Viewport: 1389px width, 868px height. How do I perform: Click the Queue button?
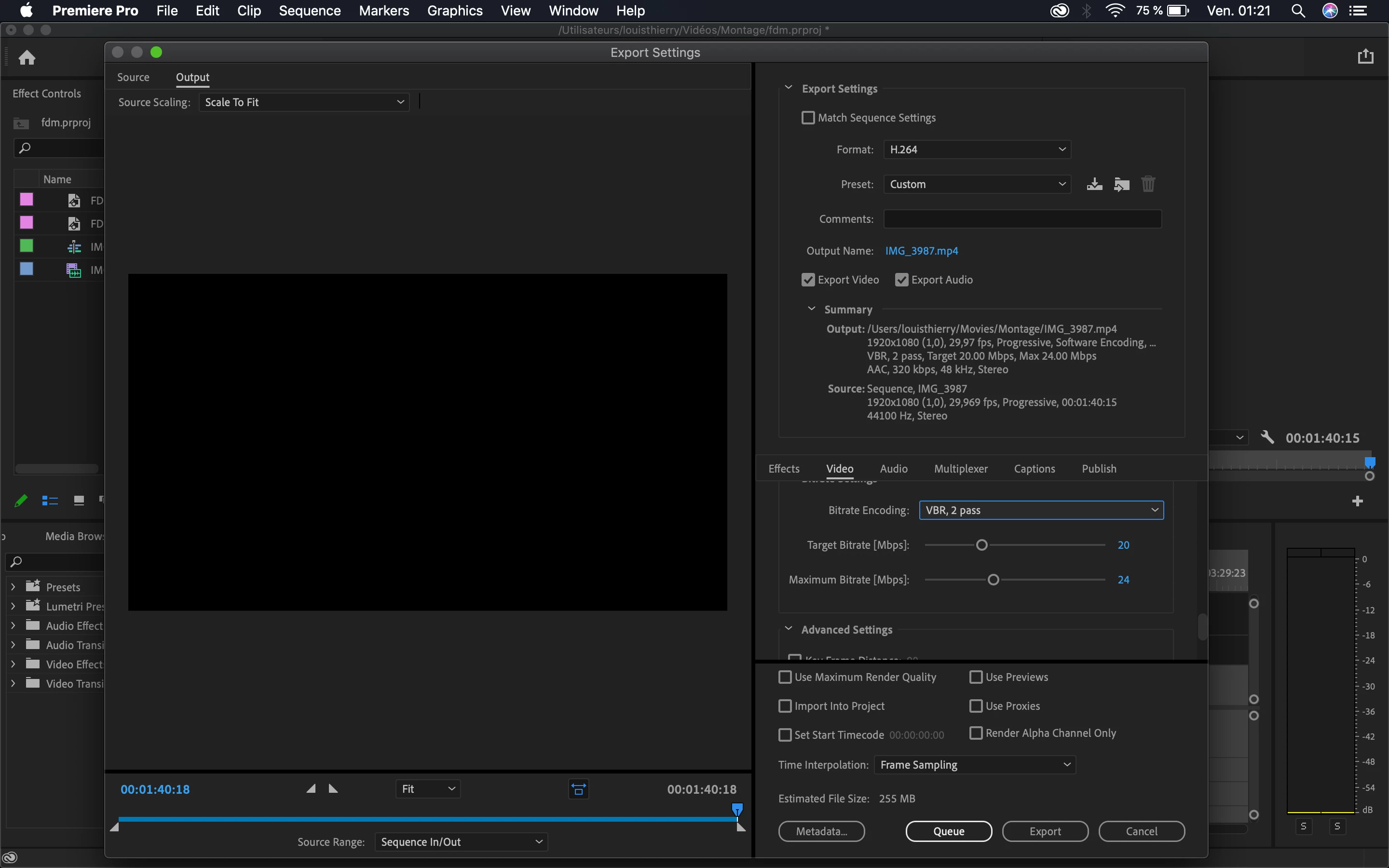pyautogui.click(x=948, y=831)
